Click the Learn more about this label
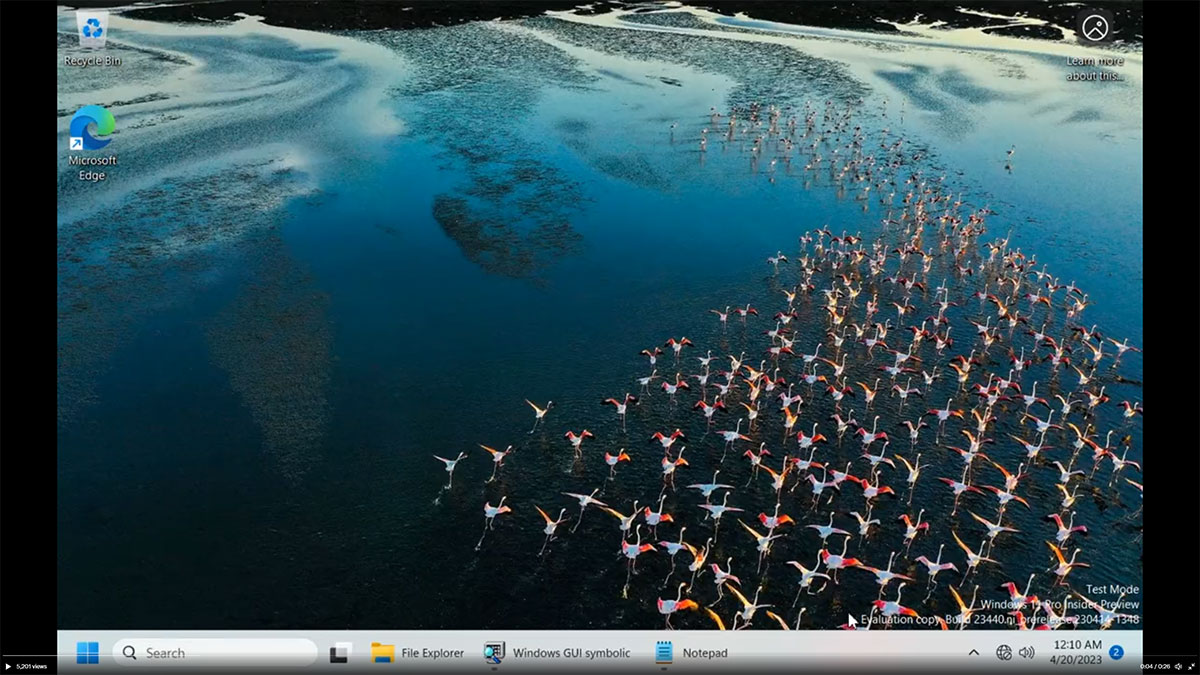Screen dimensions: 1200x675 [x=1094, y=68]
